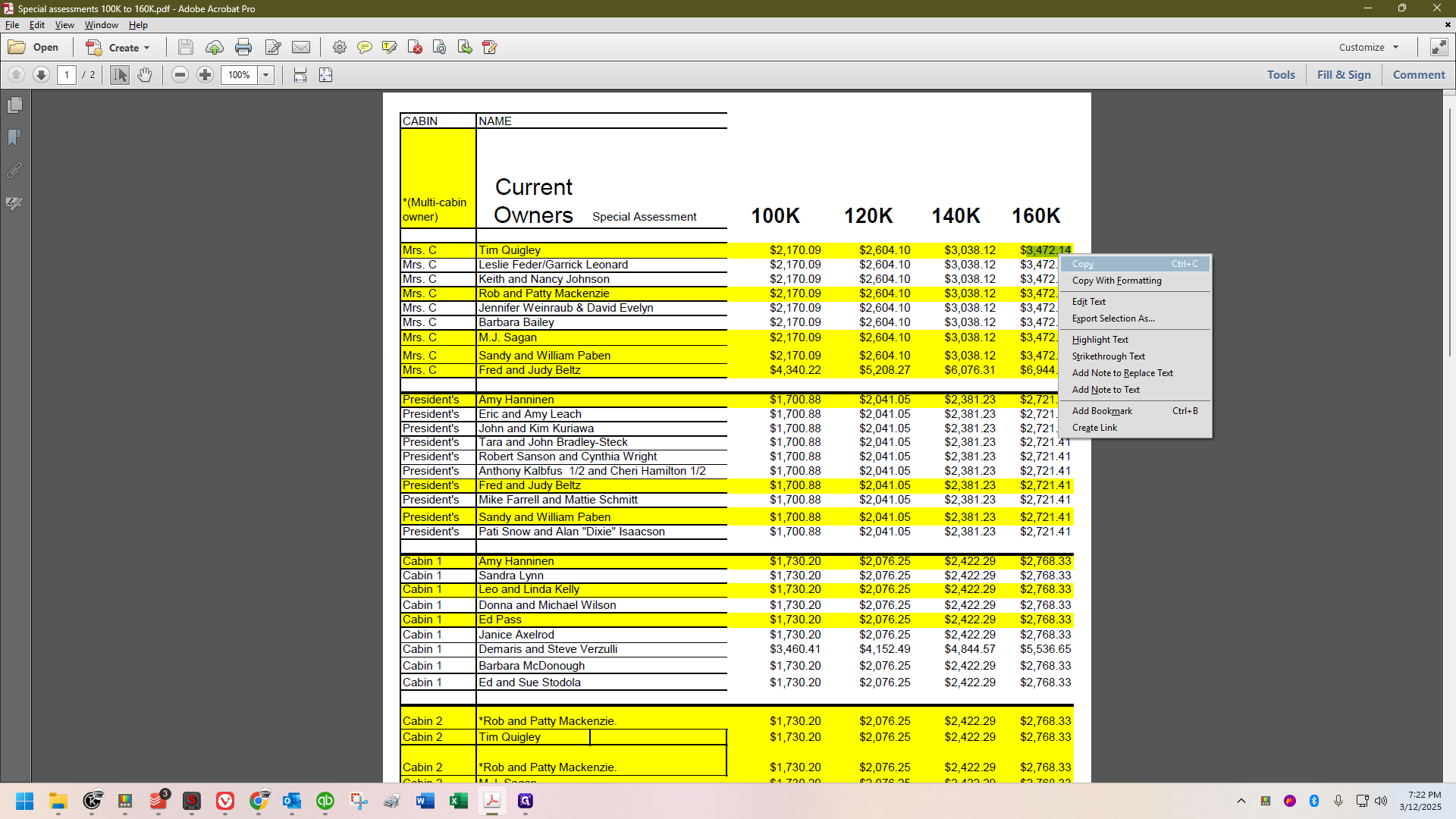Click the Fit width scrolling icon

tap(300, 74)
